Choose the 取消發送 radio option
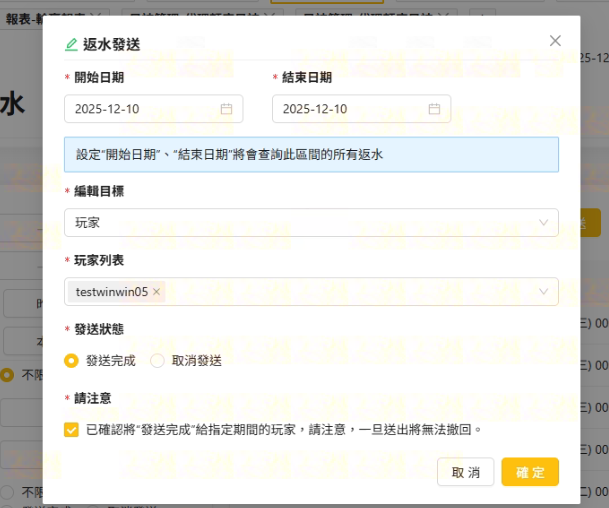The height and width of the screenshot is (508, 609). point(157,360)
